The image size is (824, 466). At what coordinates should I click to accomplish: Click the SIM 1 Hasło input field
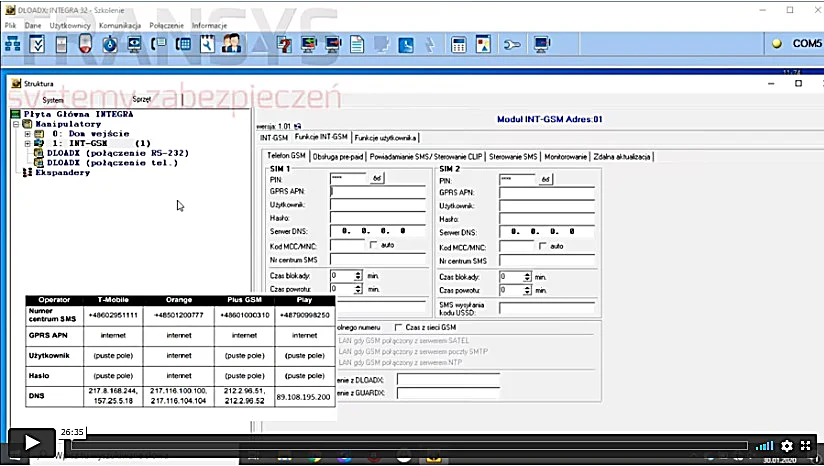point(378,218)
